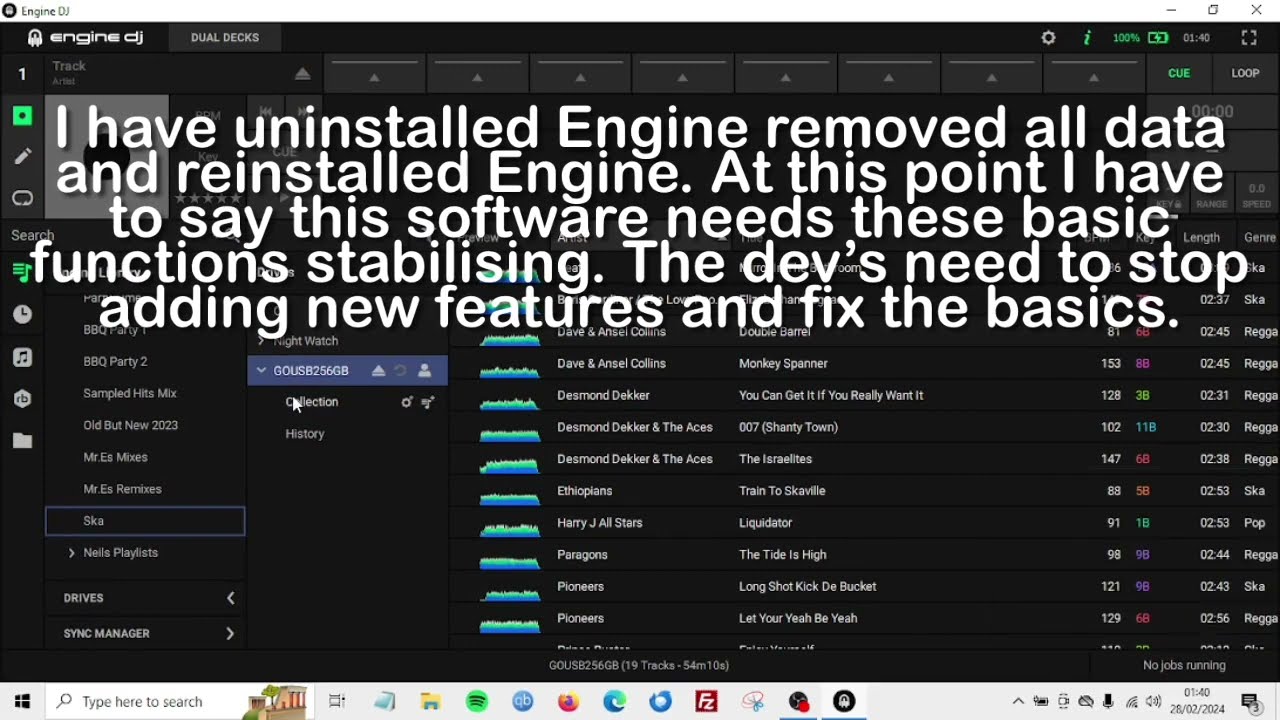Open the Engine DJ settings gear
The height and width of the screenshot is (720, 1280).
click(1048, 38)
